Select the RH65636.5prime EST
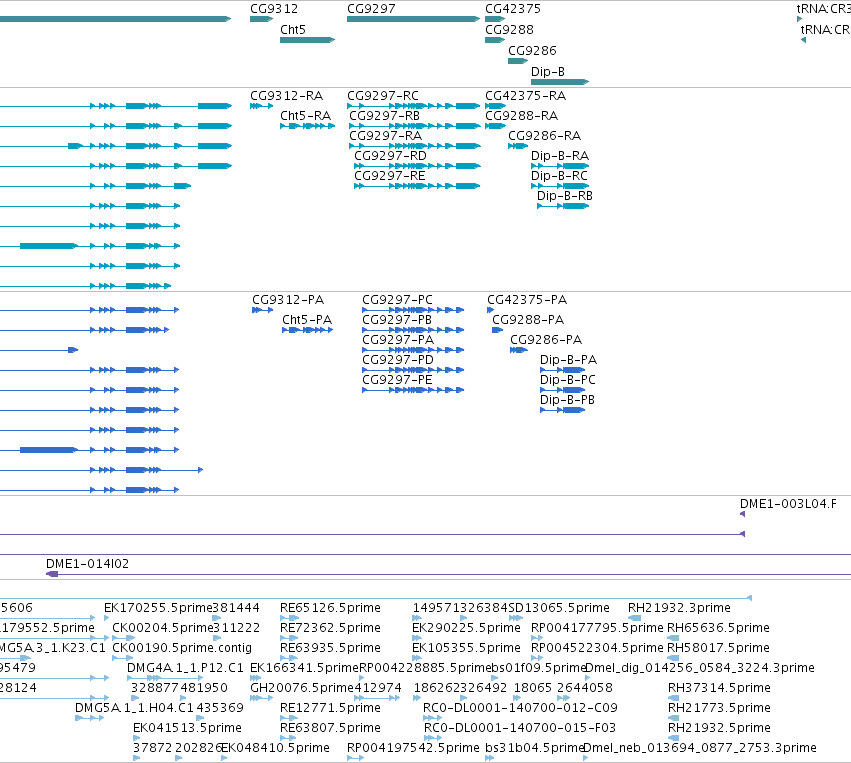The image size is (851, 763). 673,638
